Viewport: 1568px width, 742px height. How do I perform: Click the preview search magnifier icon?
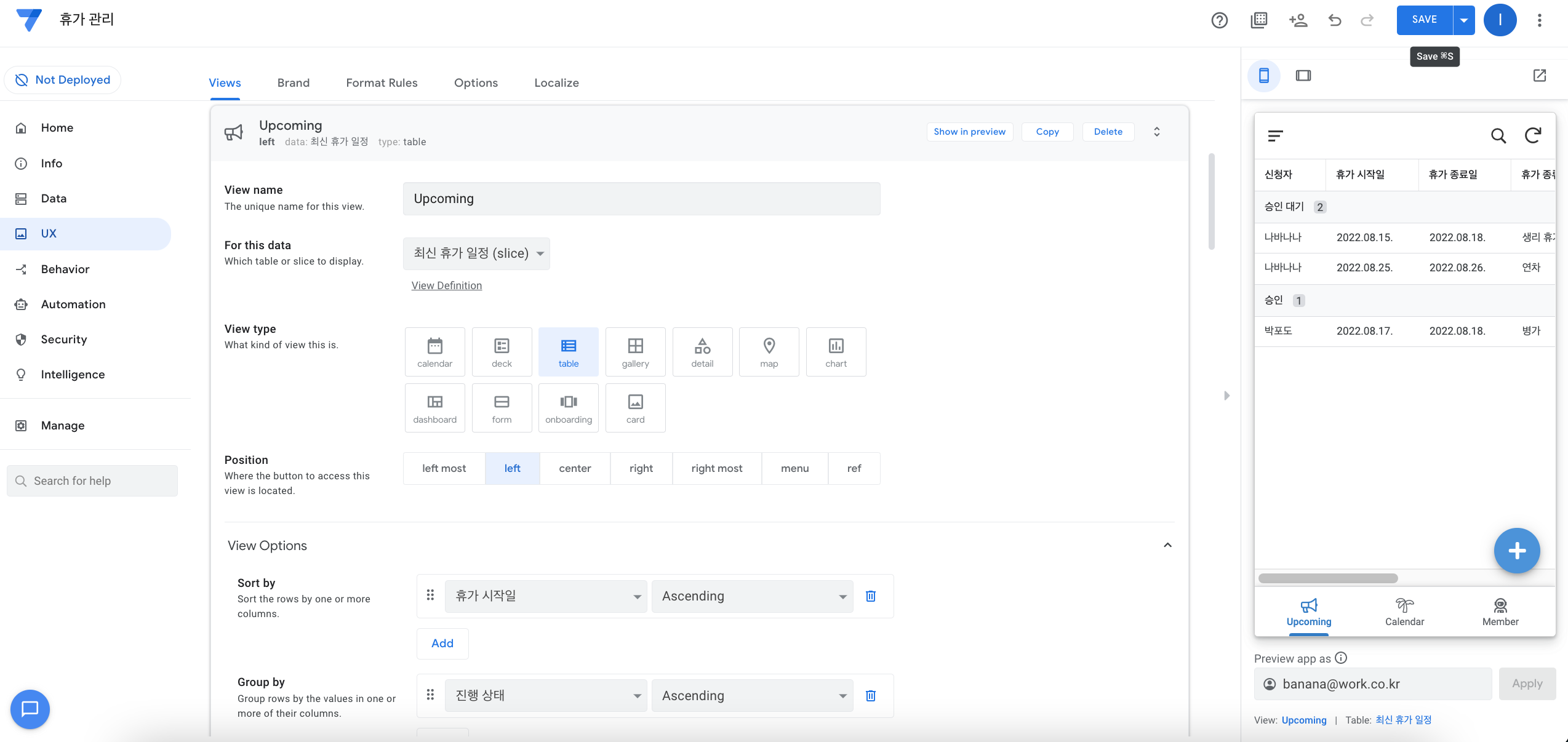1498,136
